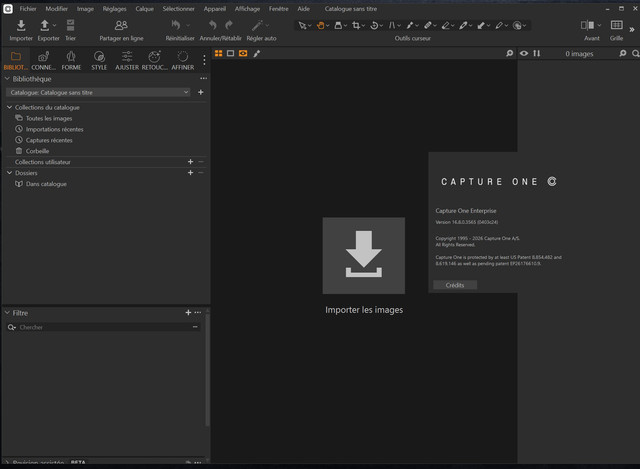Image resolution: width=640 pixels, height=469 pixels.
Task: Select Dans catalogue folder
Action: (x=46, y=184)
